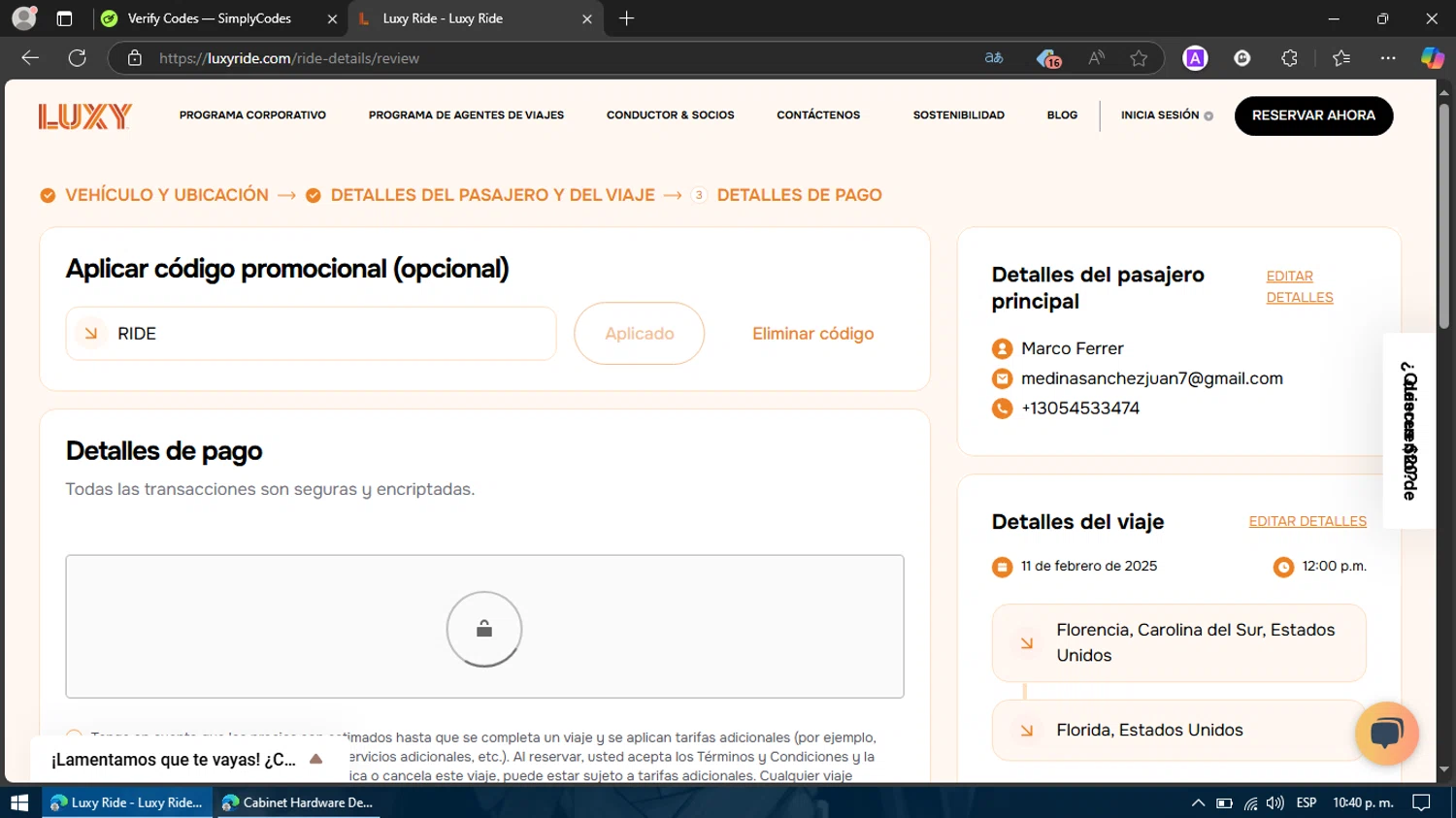Open the purple A extension icon
Screen dimensions: 1456x818
(1195, 58)
